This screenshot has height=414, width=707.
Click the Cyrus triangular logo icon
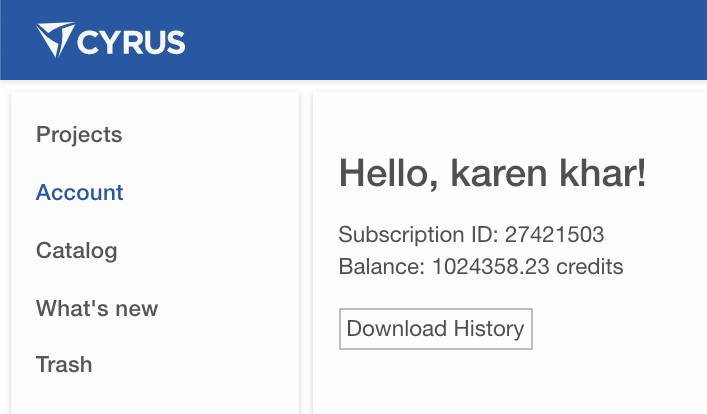55,39
